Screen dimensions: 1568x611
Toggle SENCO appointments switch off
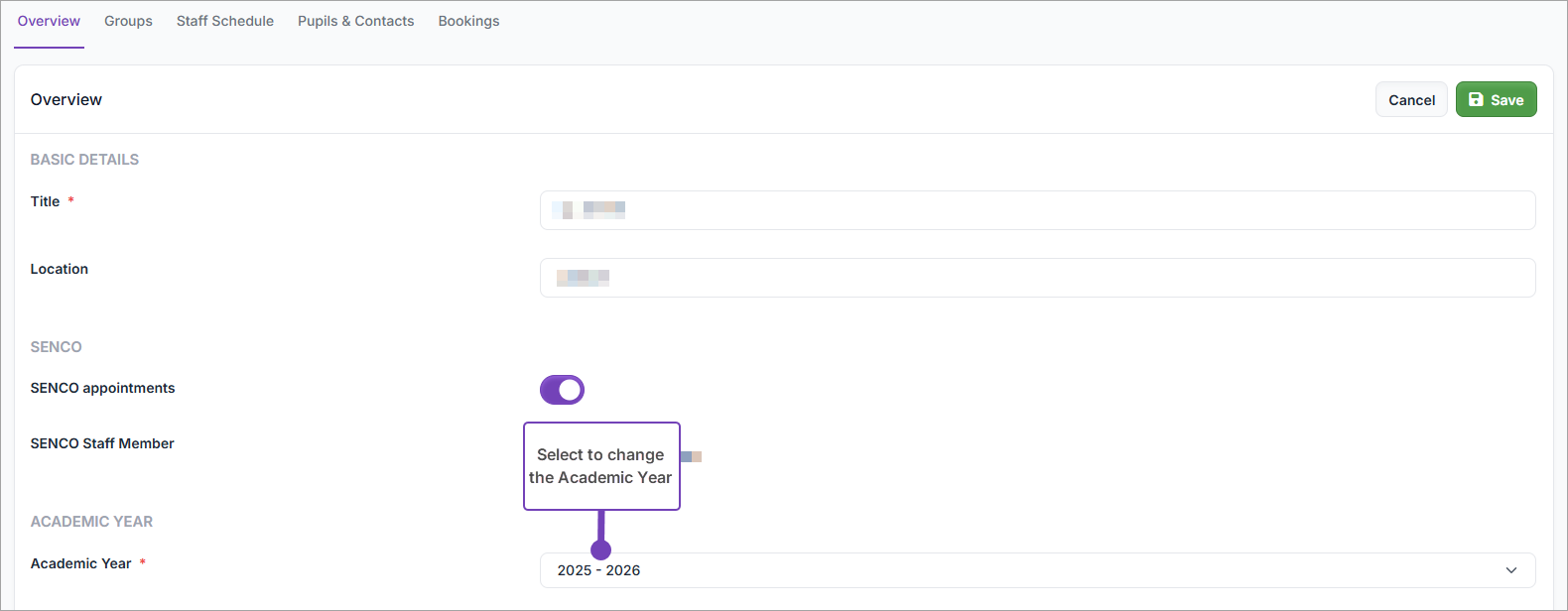click(x=562, y=390)
